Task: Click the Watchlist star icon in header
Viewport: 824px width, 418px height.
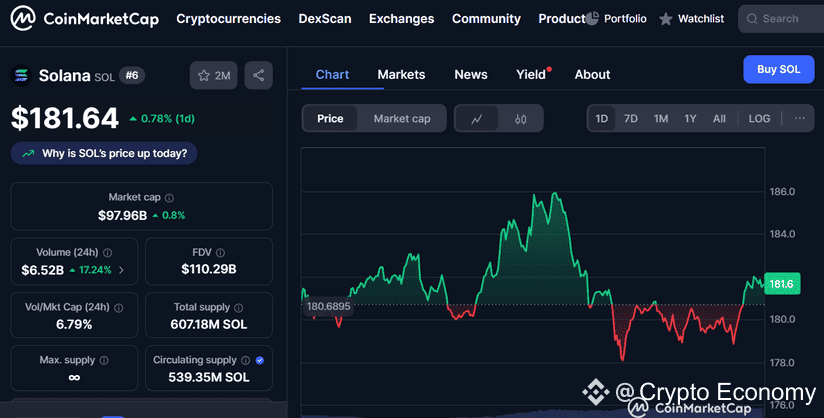Action: click(666, 19)
